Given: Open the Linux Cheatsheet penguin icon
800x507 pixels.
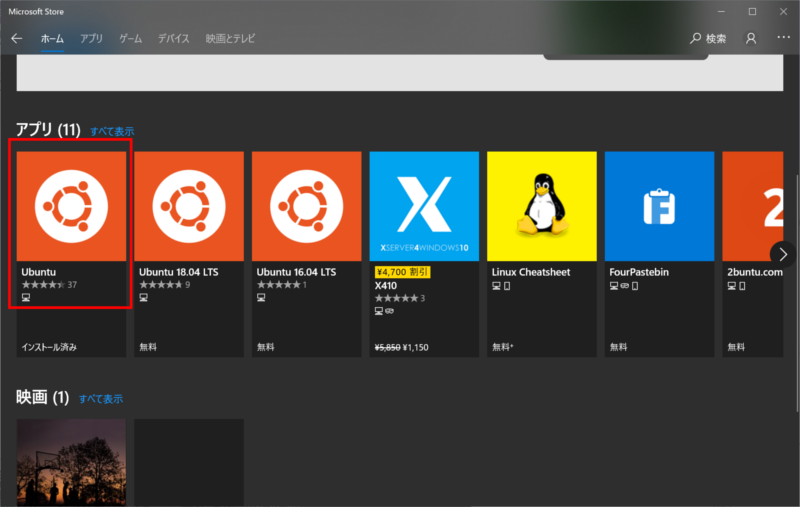Looking at the screenshot, I should pyautogui.click(x=541, y=206).
